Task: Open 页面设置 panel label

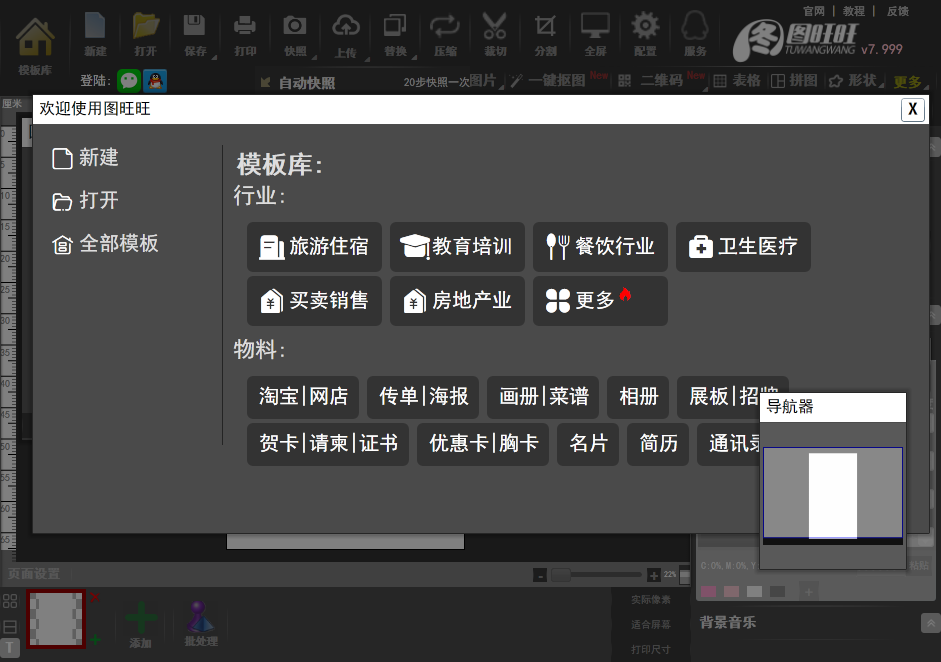Action: [x=34, y=574]
